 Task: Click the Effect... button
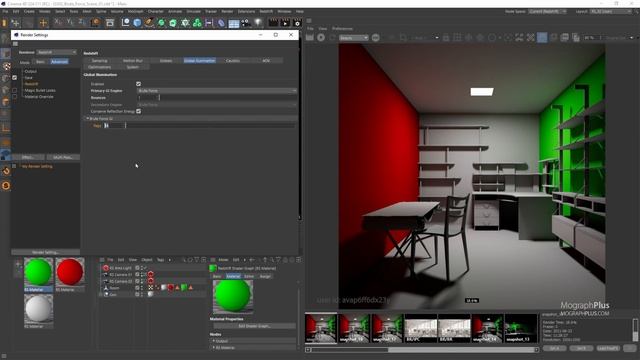tap(28, 157)
